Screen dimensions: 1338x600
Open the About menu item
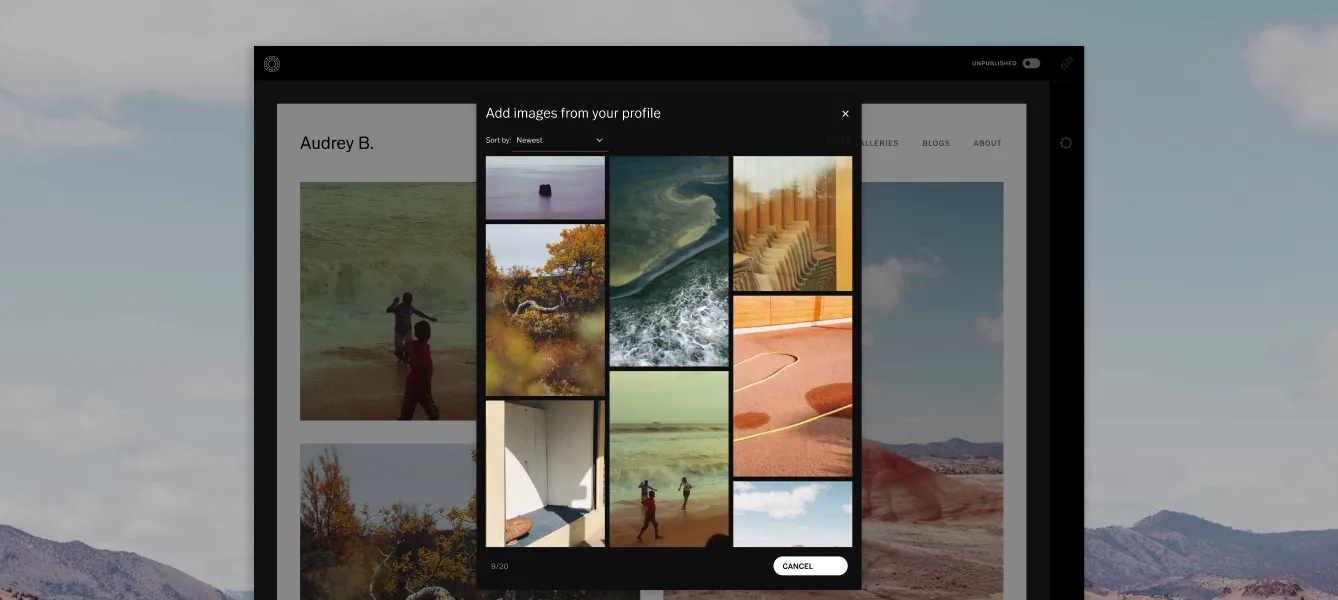point(987,143)
